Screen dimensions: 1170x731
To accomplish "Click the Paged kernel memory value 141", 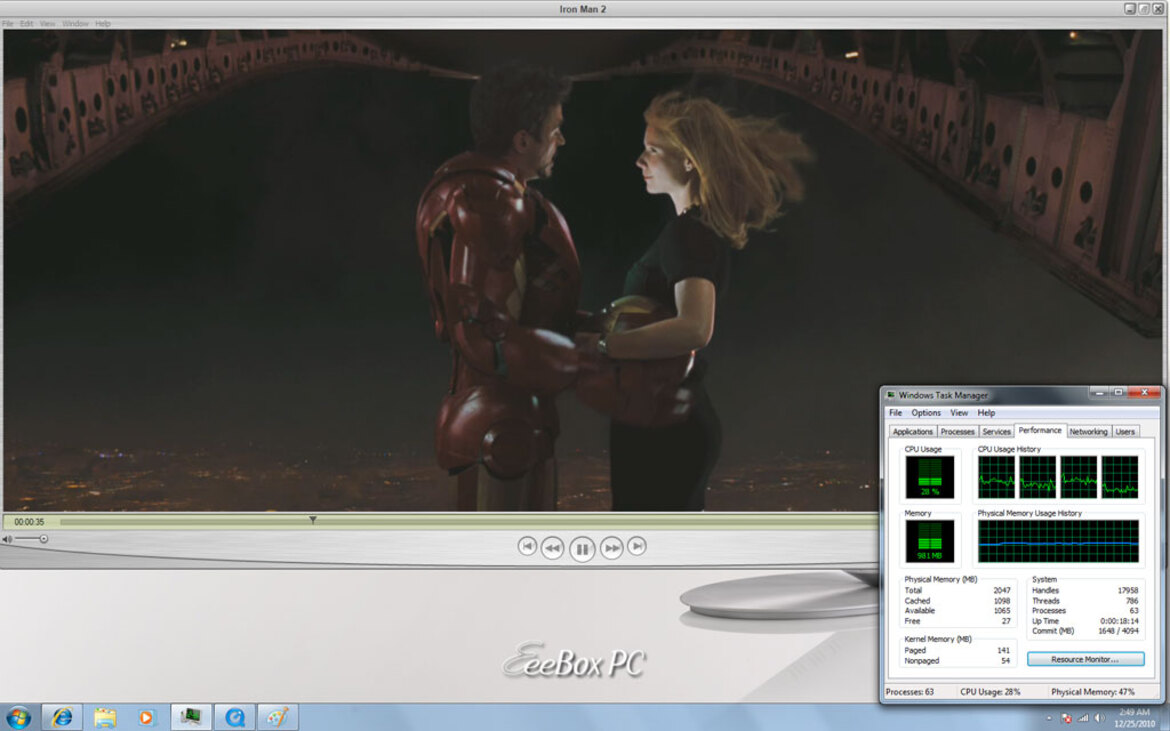I will 1004,650.
